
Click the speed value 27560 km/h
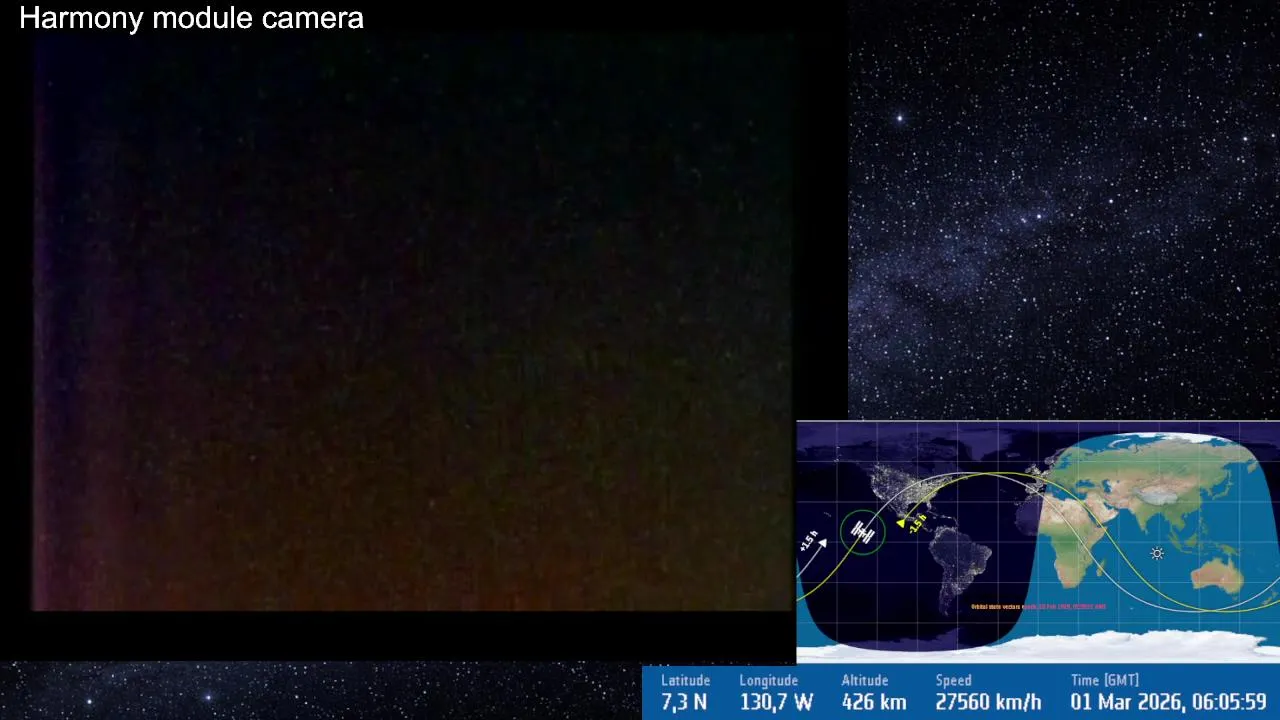988,702
